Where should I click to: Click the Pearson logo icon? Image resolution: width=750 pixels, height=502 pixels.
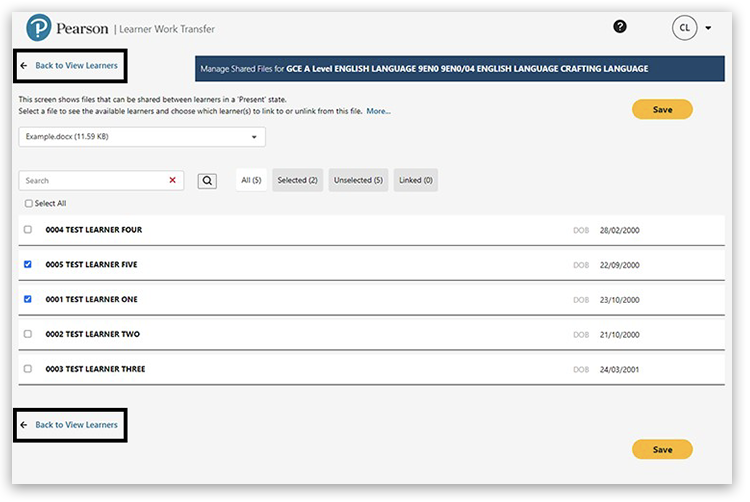[39, 29]
